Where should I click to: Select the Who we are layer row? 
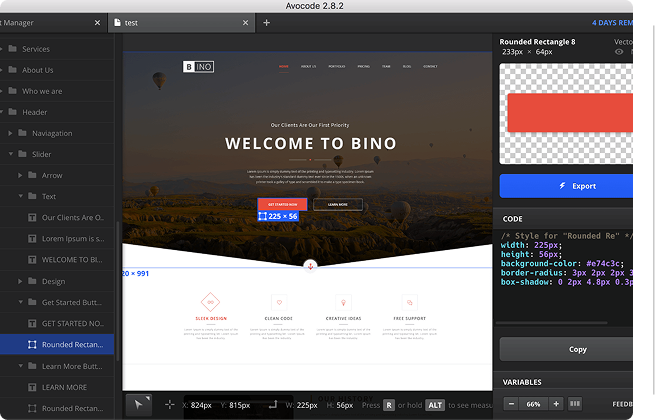pyautogui.click(x=57, y=91)
